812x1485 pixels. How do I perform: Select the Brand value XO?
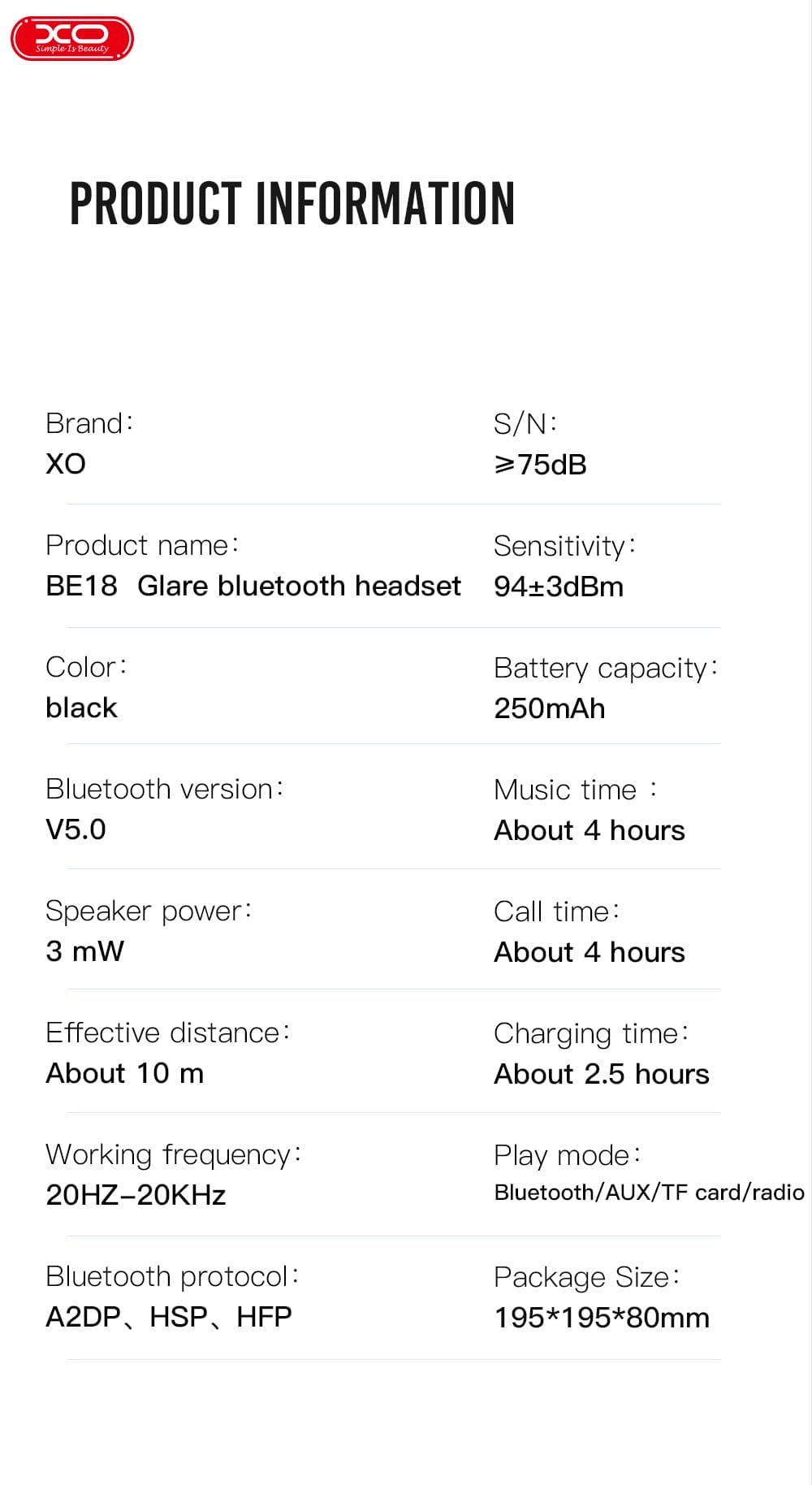[x=66, y=464]
